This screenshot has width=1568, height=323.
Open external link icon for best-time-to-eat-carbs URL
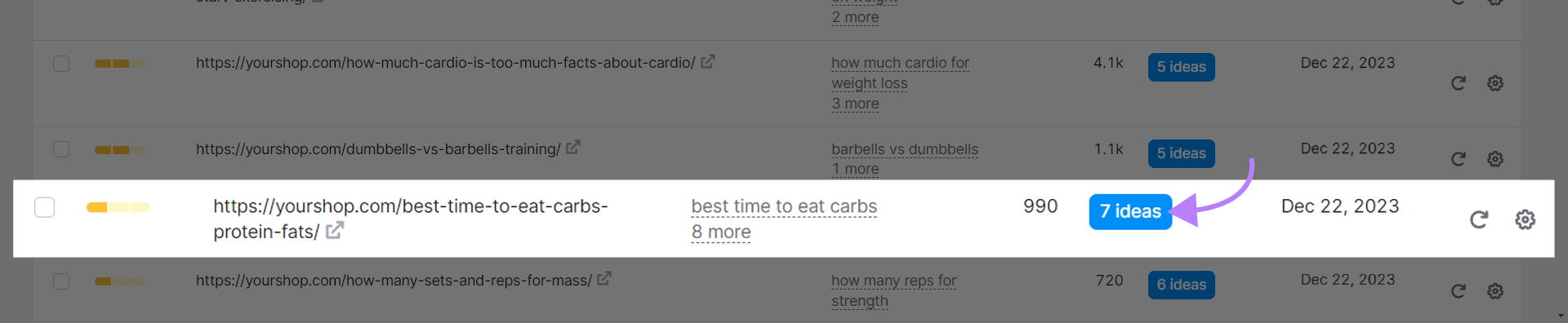(334, 231)
